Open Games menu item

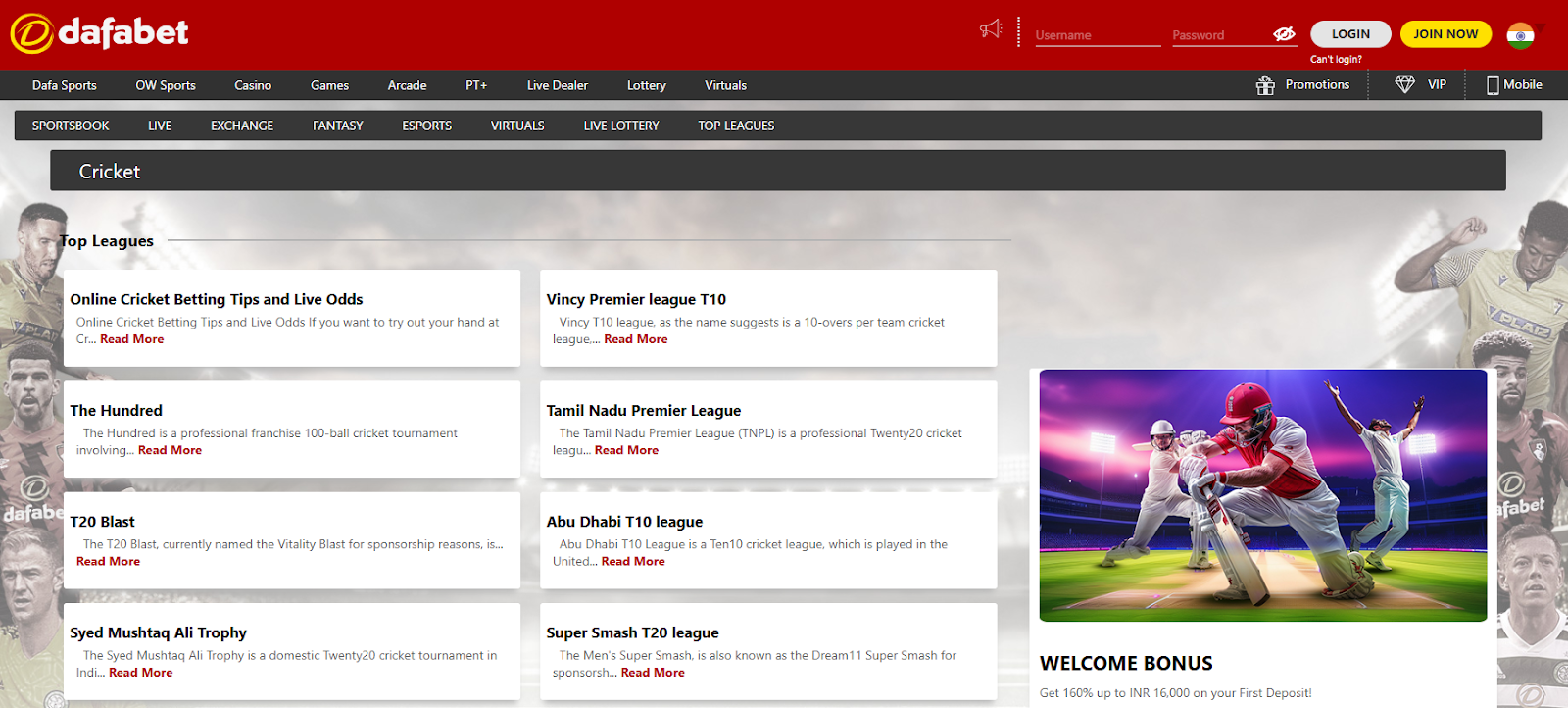(x=329, y=85)
